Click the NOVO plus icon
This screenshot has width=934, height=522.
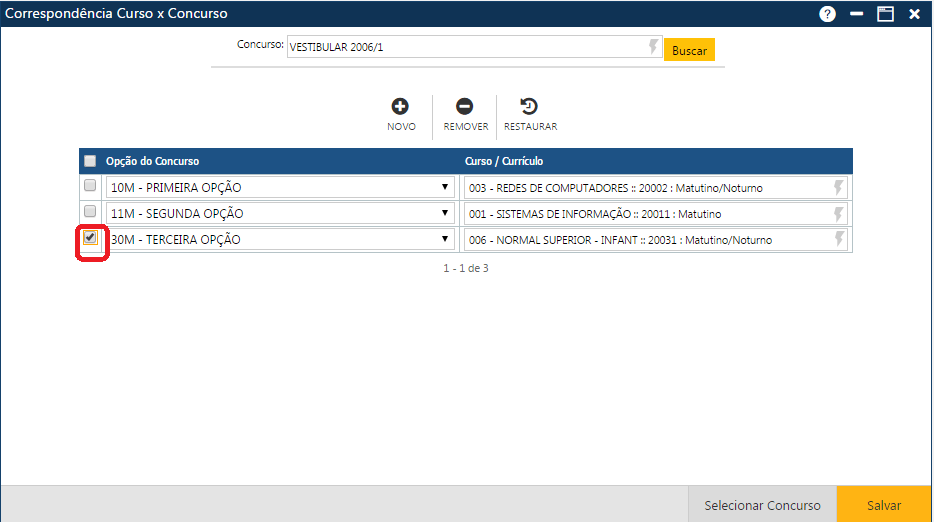pos(400,107)
